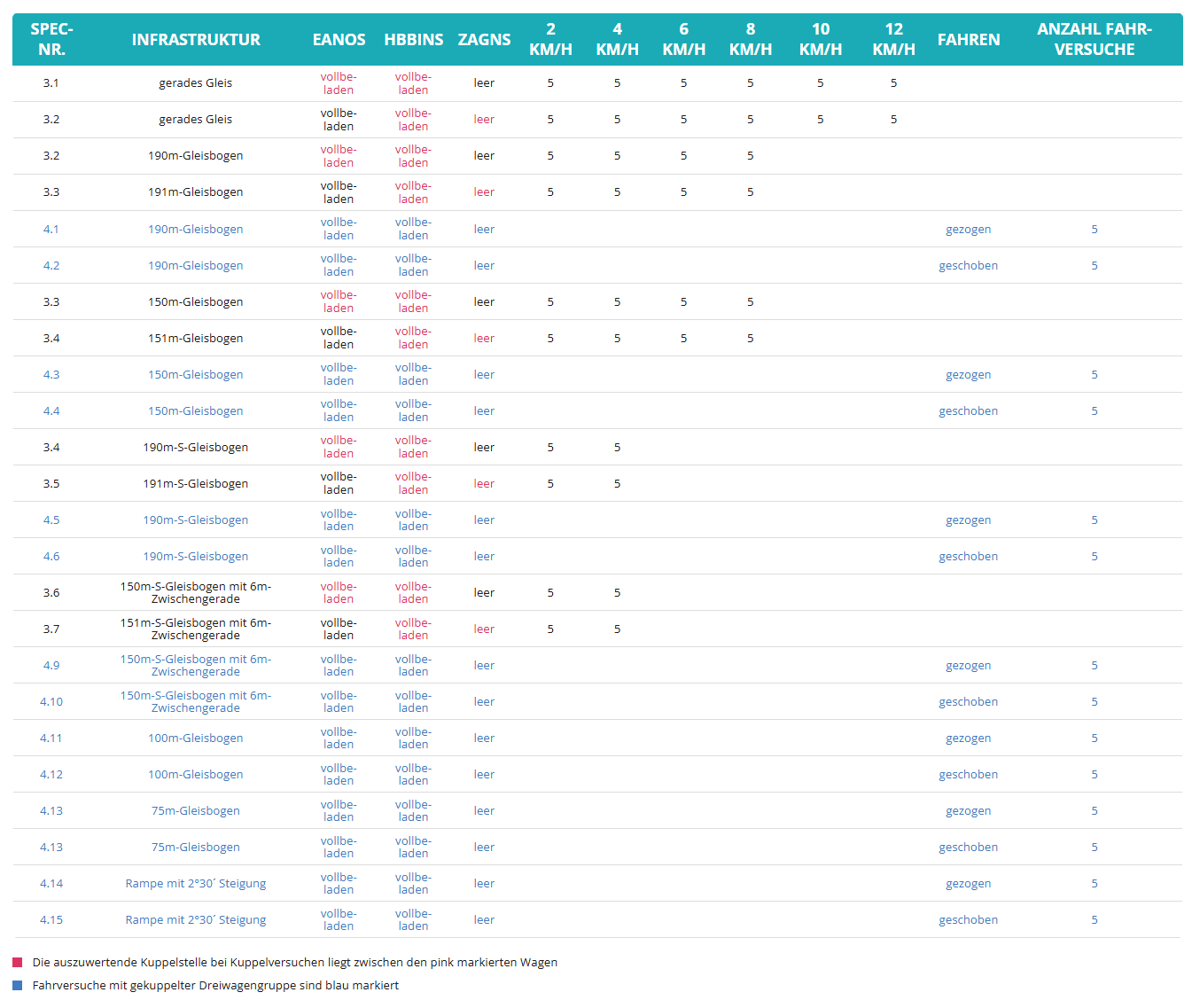Click the 191m-S-Gleisbogen infrastructure cell
Screen dimensions: 1200x1008
click(196, 483)
